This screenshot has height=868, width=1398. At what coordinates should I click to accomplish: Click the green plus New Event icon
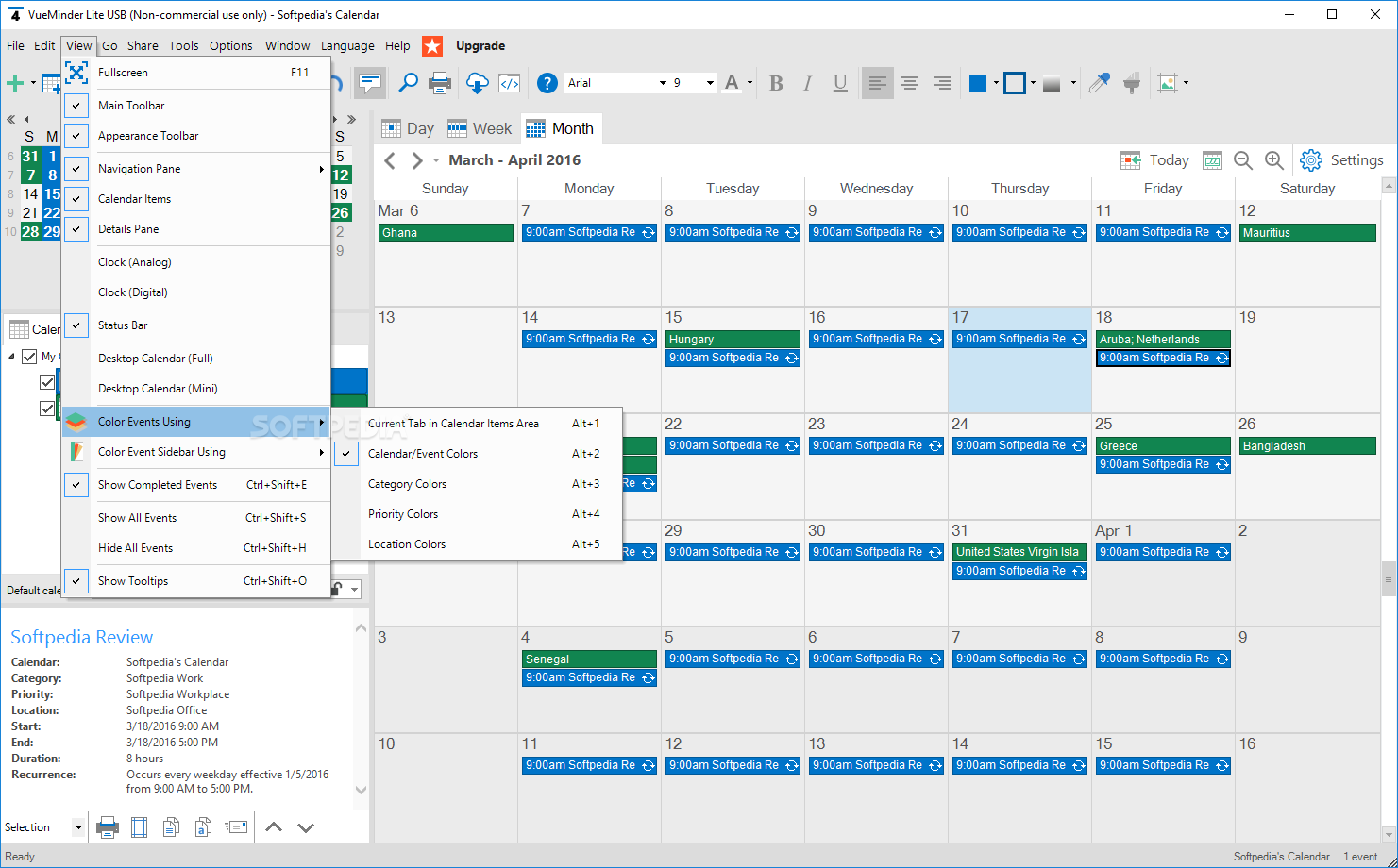click(15, 83)
